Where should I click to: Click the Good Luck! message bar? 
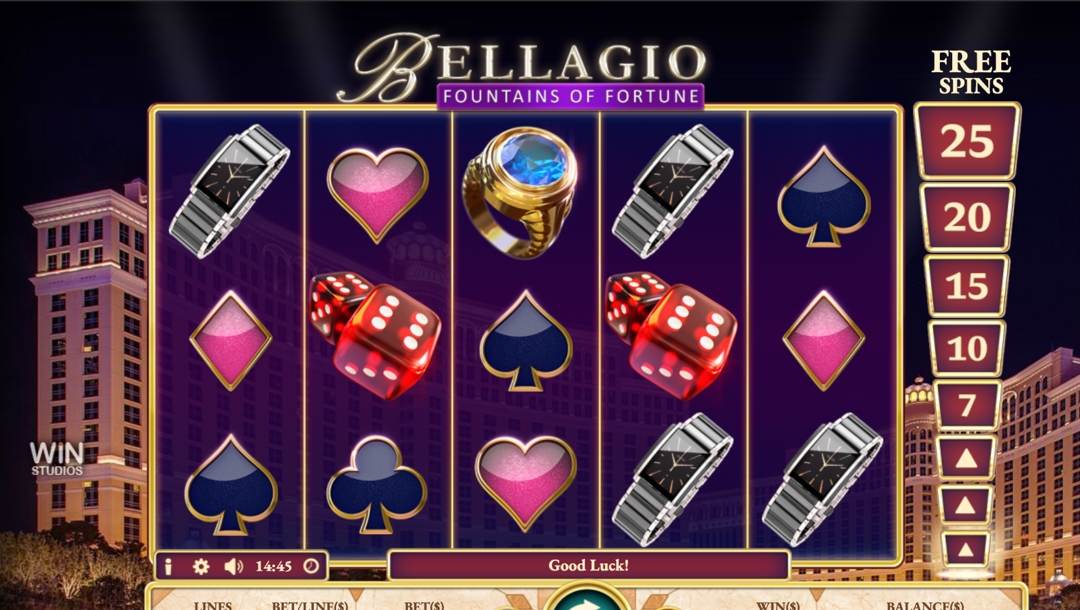coord(588,566)
